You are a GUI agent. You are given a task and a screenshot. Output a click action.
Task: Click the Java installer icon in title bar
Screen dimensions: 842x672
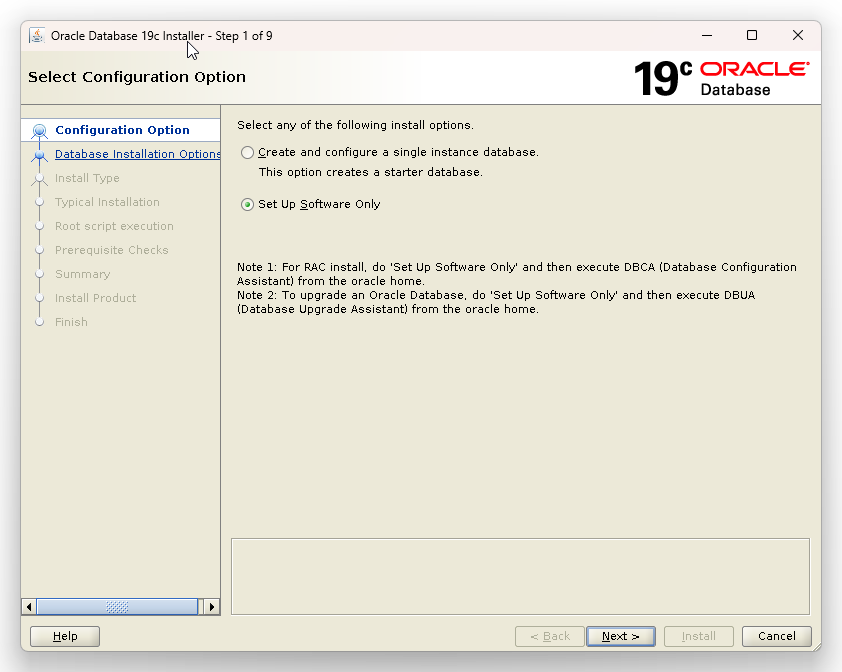coord(37,35)
